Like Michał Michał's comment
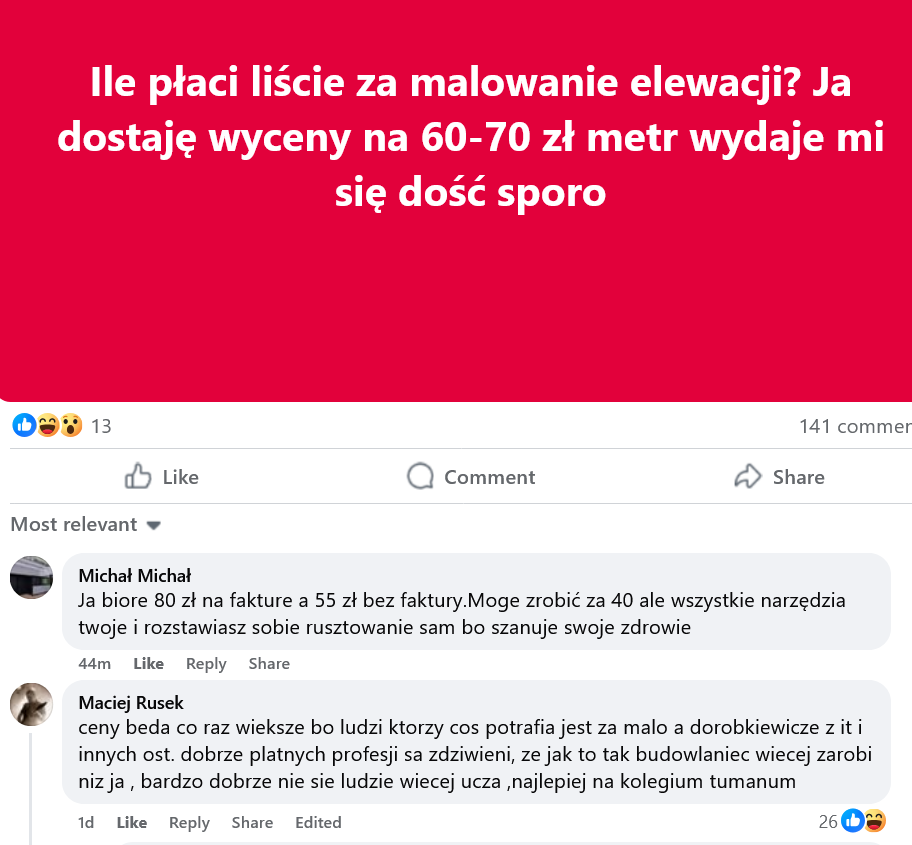 pyautogui.click(x=148, y=664)
